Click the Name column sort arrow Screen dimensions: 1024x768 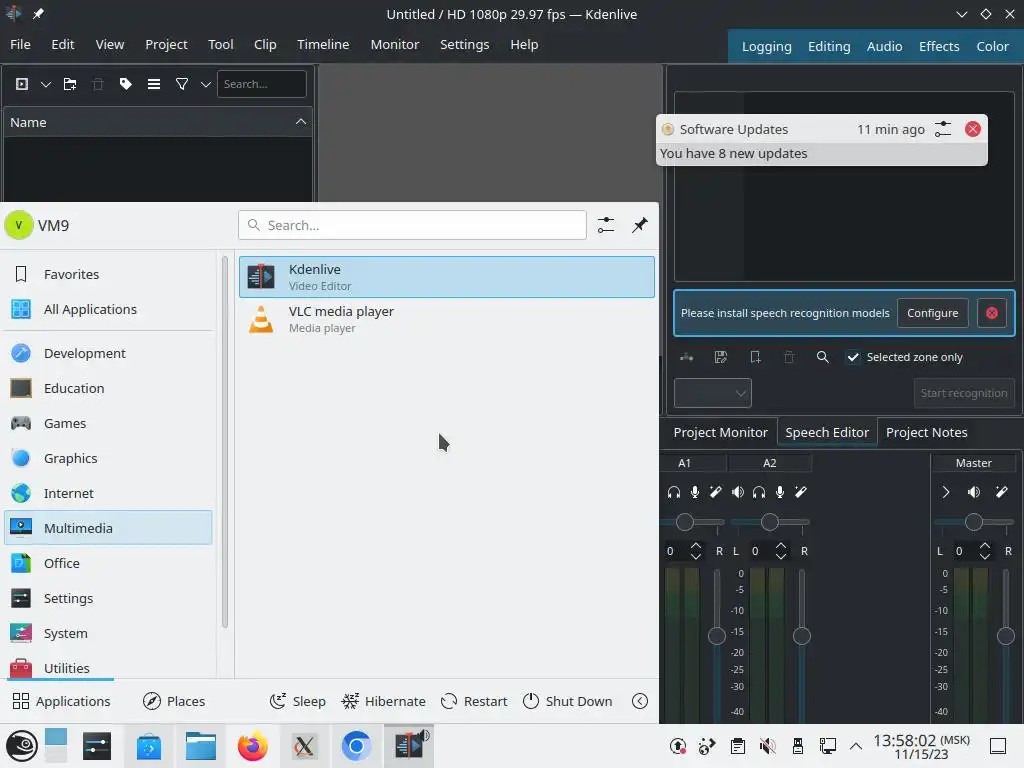coord(300,122)
